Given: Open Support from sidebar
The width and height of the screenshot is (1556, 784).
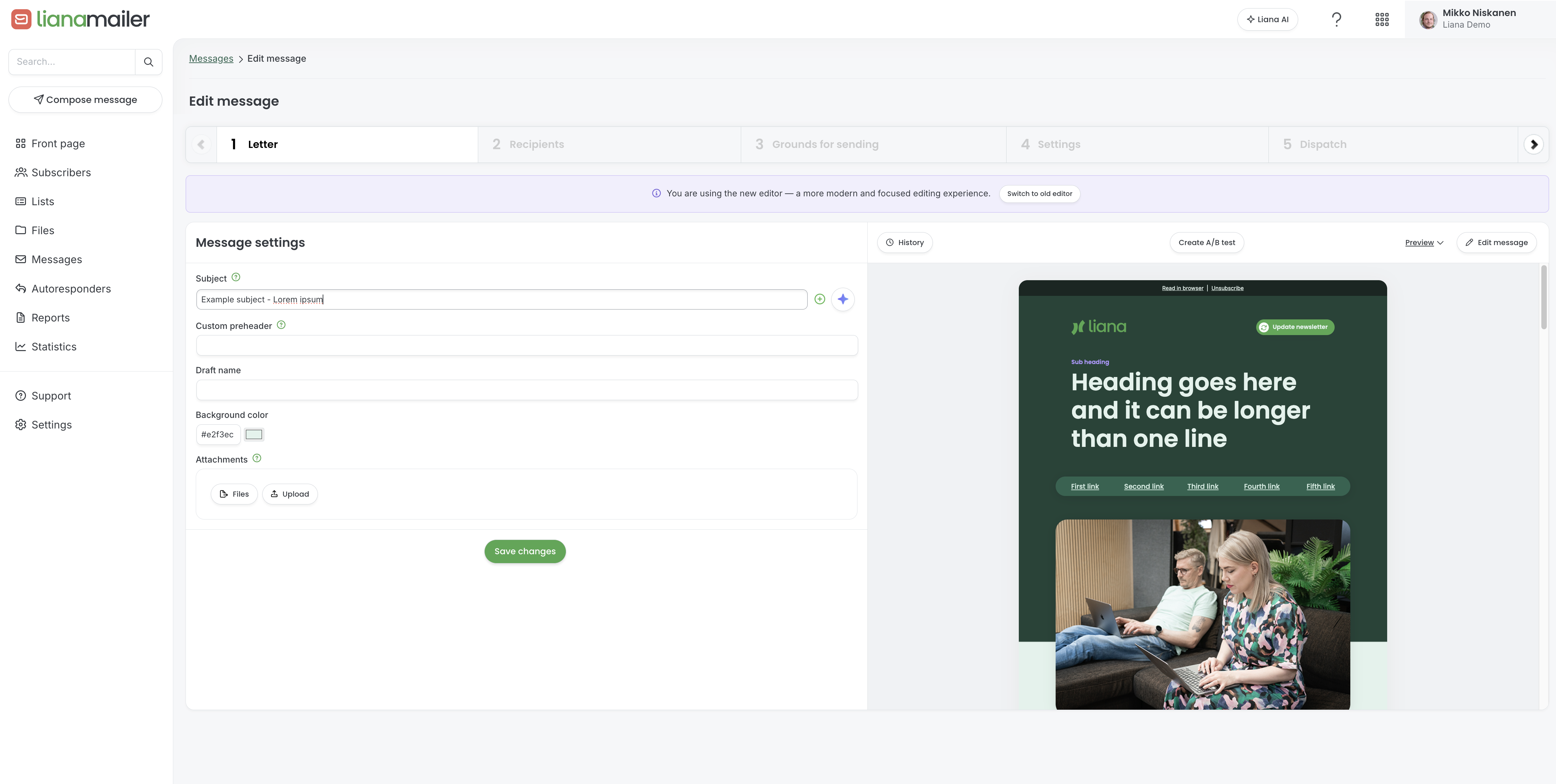Looking at the screenshot, I should (43, 395).
